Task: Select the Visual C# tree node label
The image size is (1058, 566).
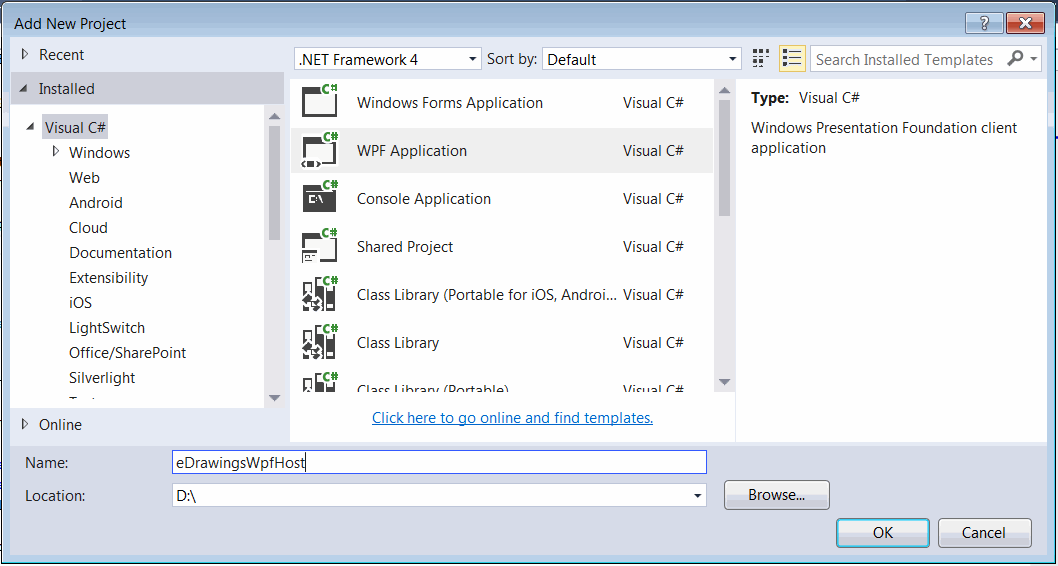Action: pyautogui.click(x=76, y=127)
